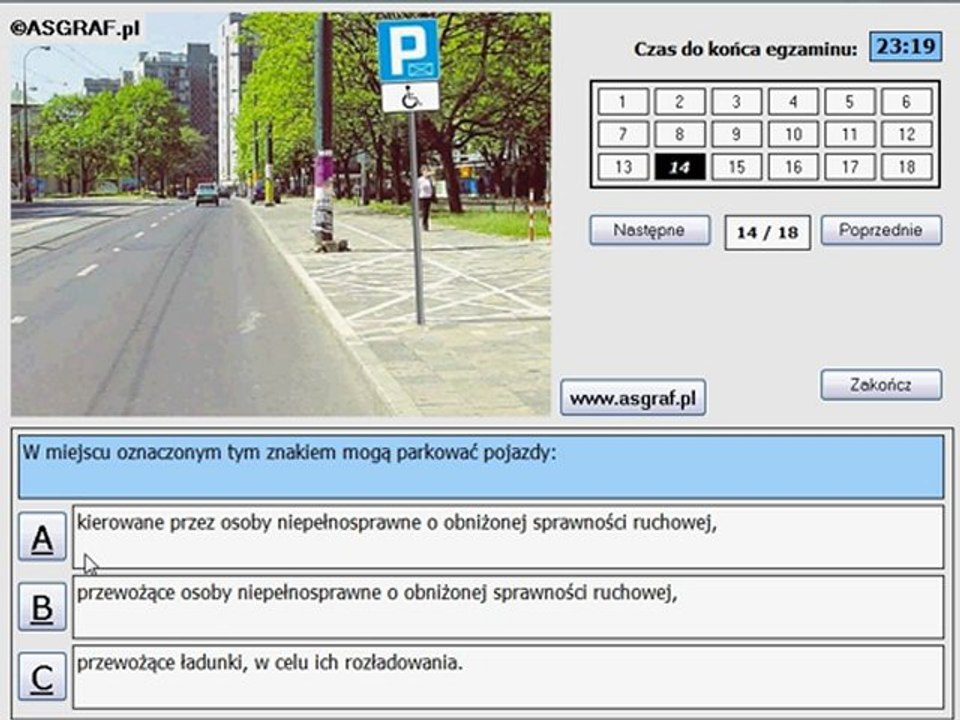Click the 14 / 18 progress counter

tap(768, 232)
